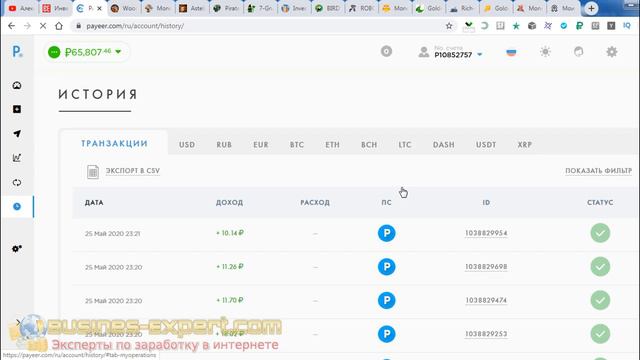Expand account number P10852757 dropdown
The width and height of the screenshot is (640, 360).
[480, 55]
